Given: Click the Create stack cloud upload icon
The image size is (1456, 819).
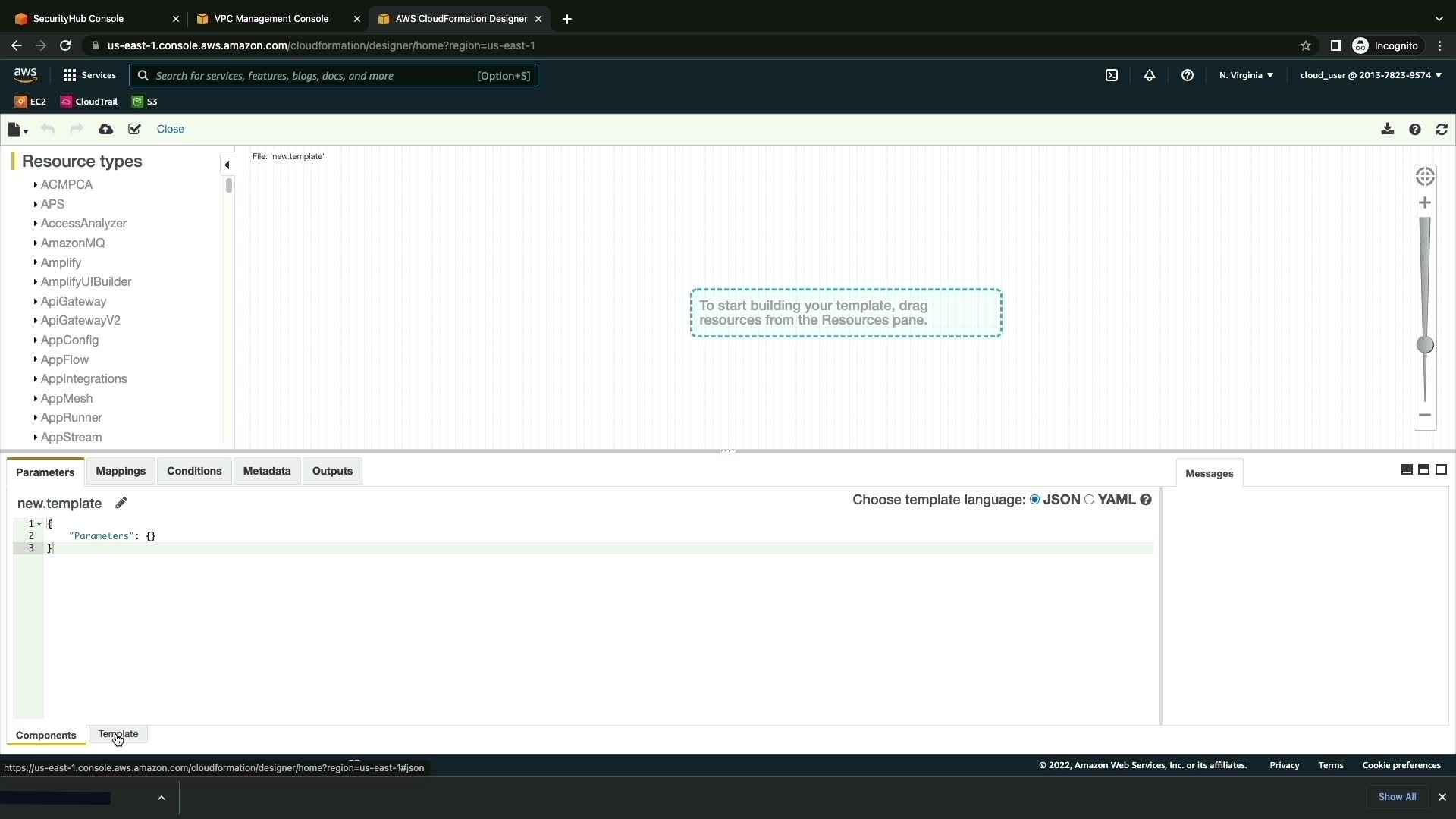Looking at the screenshot, I should point(106,130).
